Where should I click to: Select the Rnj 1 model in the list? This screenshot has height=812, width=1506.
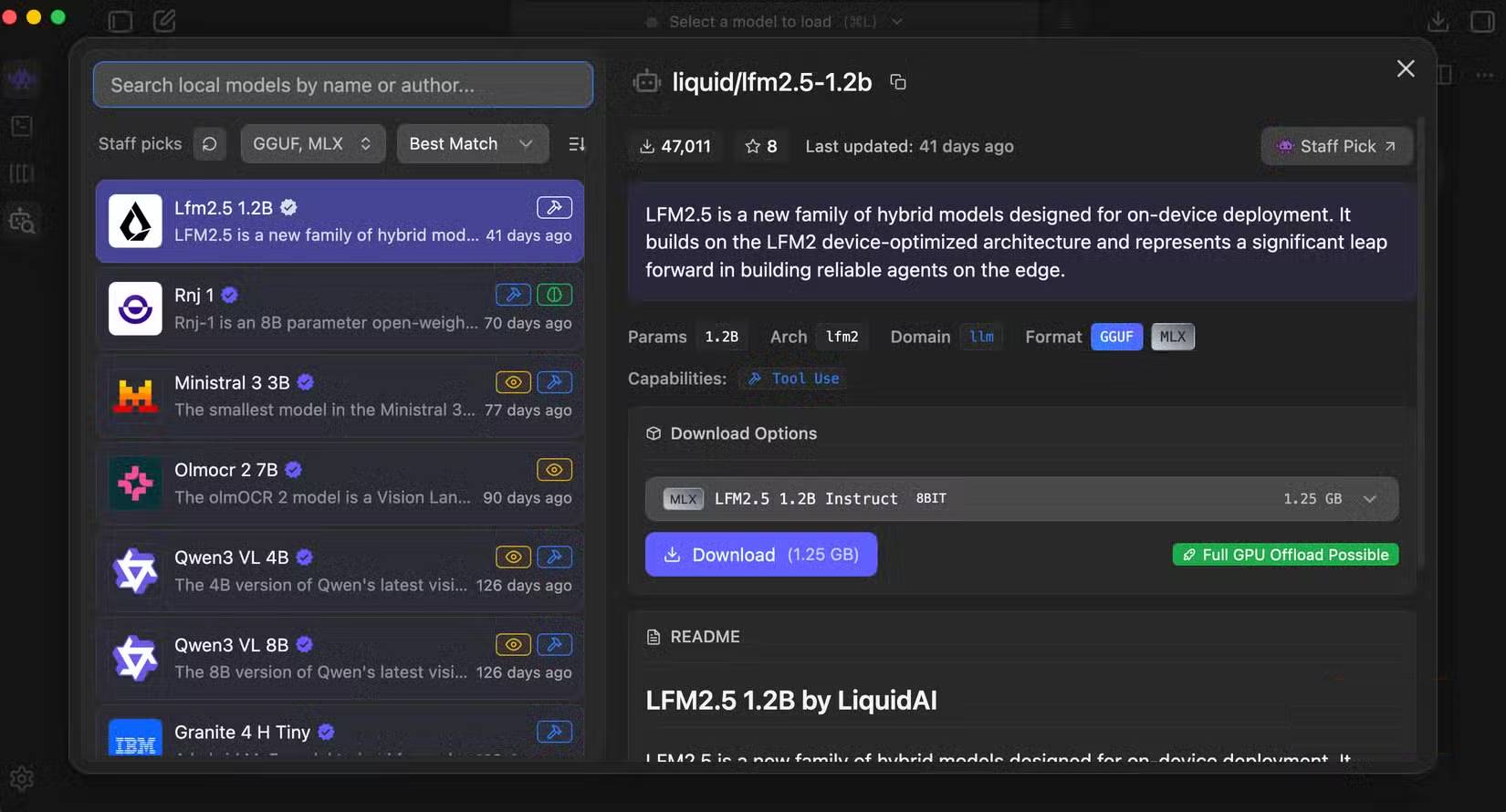tap(340, 308)
